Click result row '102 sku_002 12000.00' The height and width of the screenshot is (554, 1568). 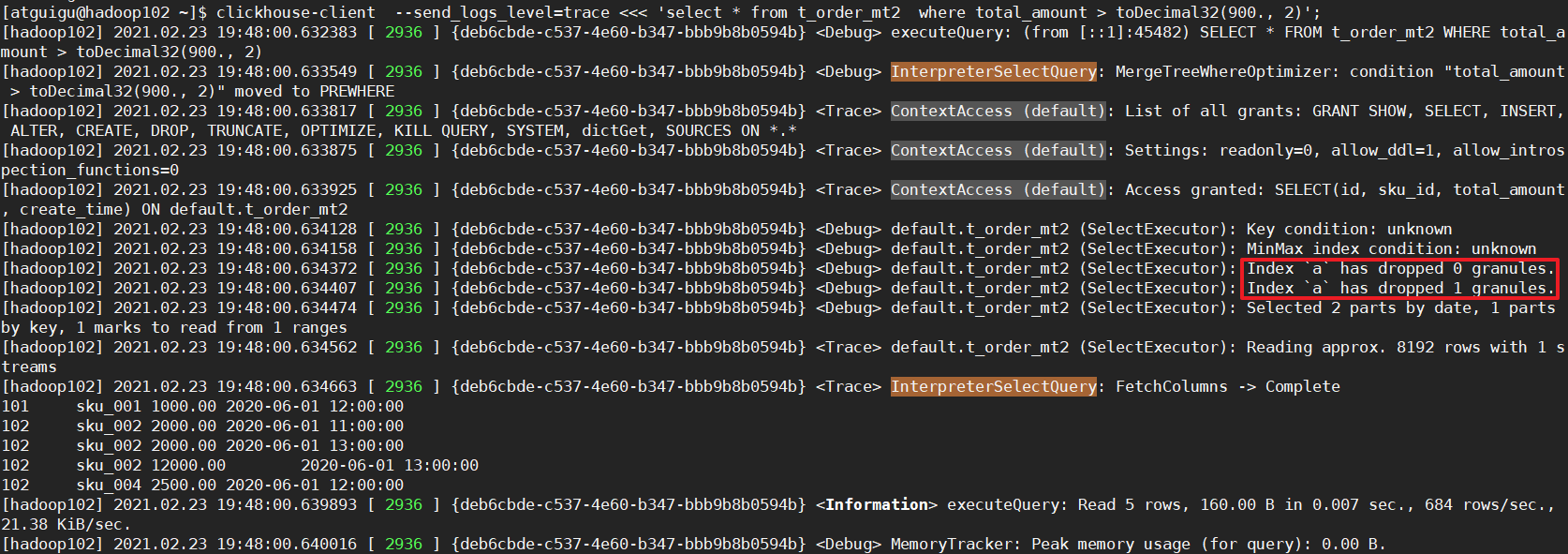(240, 465)
